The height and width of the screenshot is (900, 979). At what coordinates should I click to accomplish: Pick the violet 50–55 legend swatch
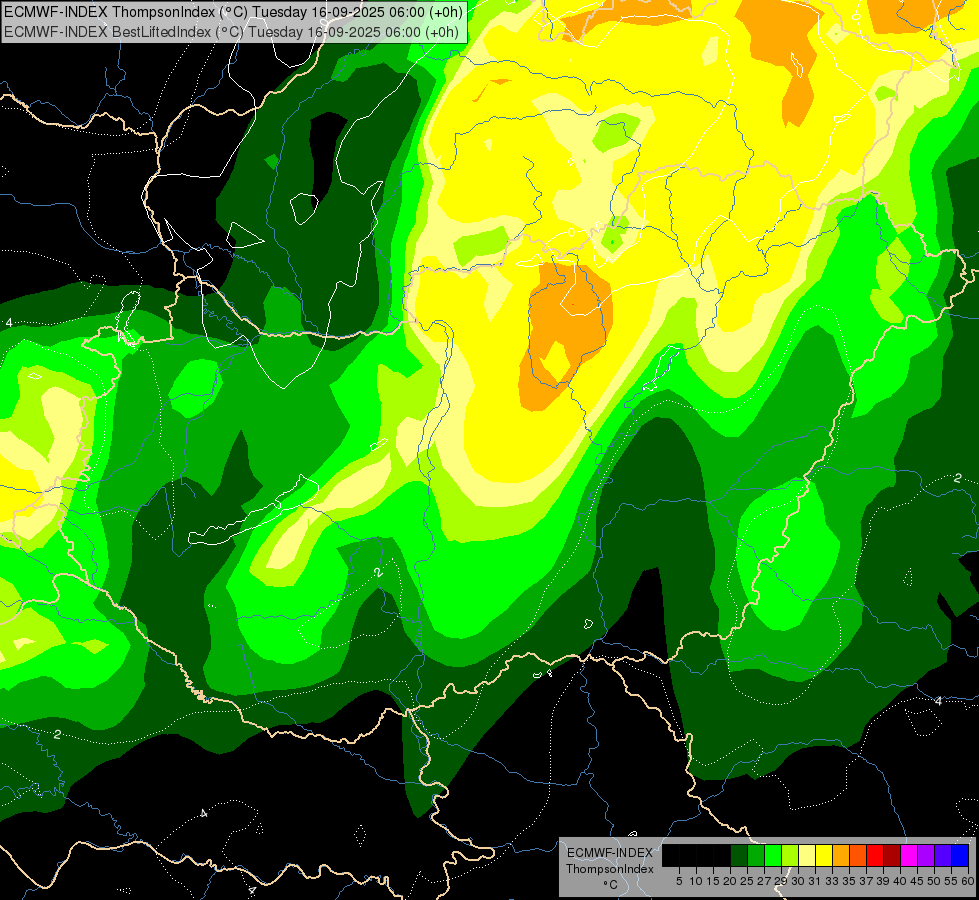click(943, 855)
